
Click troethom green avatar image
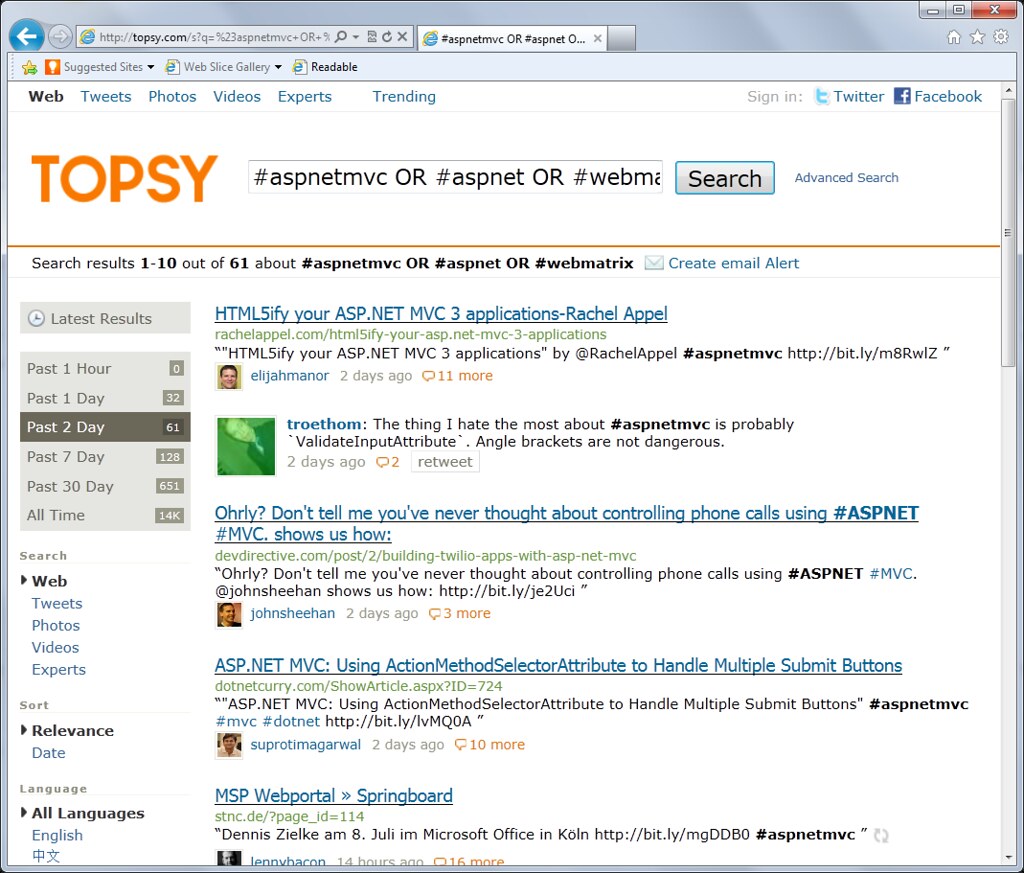click(246, 446)
